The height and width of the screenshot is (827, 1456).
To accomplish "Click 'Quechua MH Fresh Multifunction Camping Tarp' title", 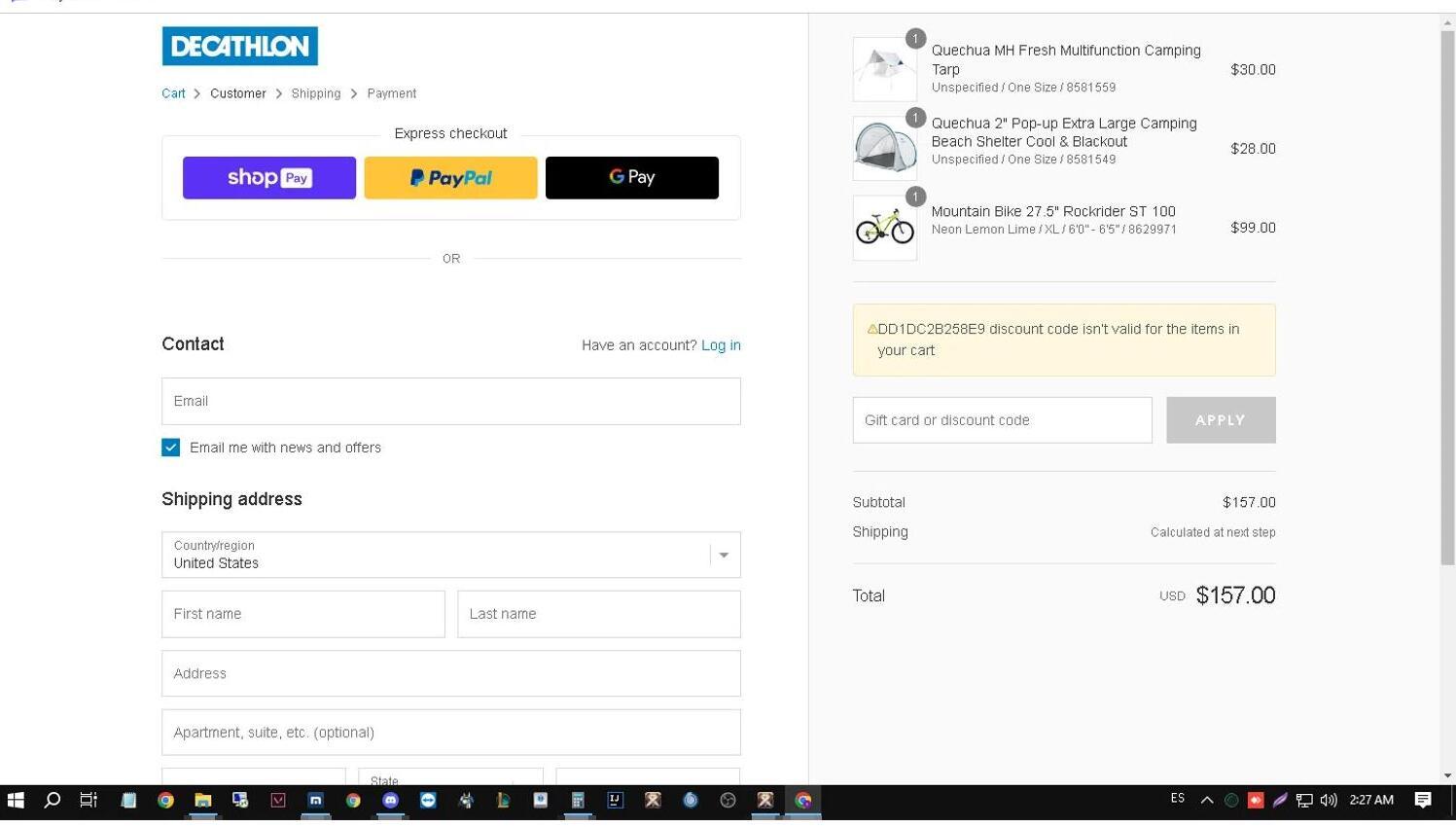I will tap(1066, 59).
